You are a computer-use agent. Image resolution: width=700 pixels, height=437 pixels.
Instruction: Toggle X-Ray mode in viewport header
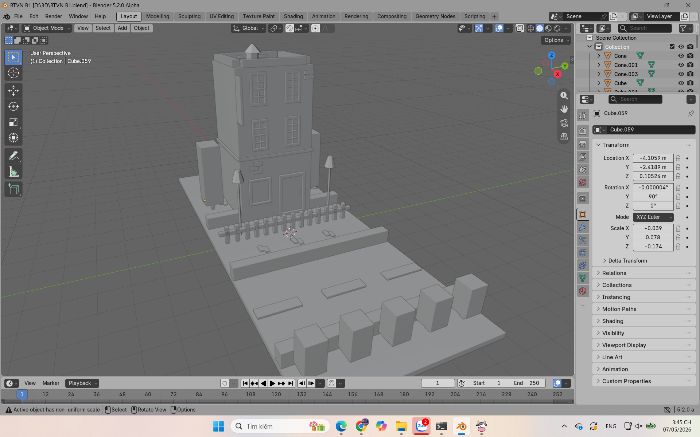[x=520, y=28]
